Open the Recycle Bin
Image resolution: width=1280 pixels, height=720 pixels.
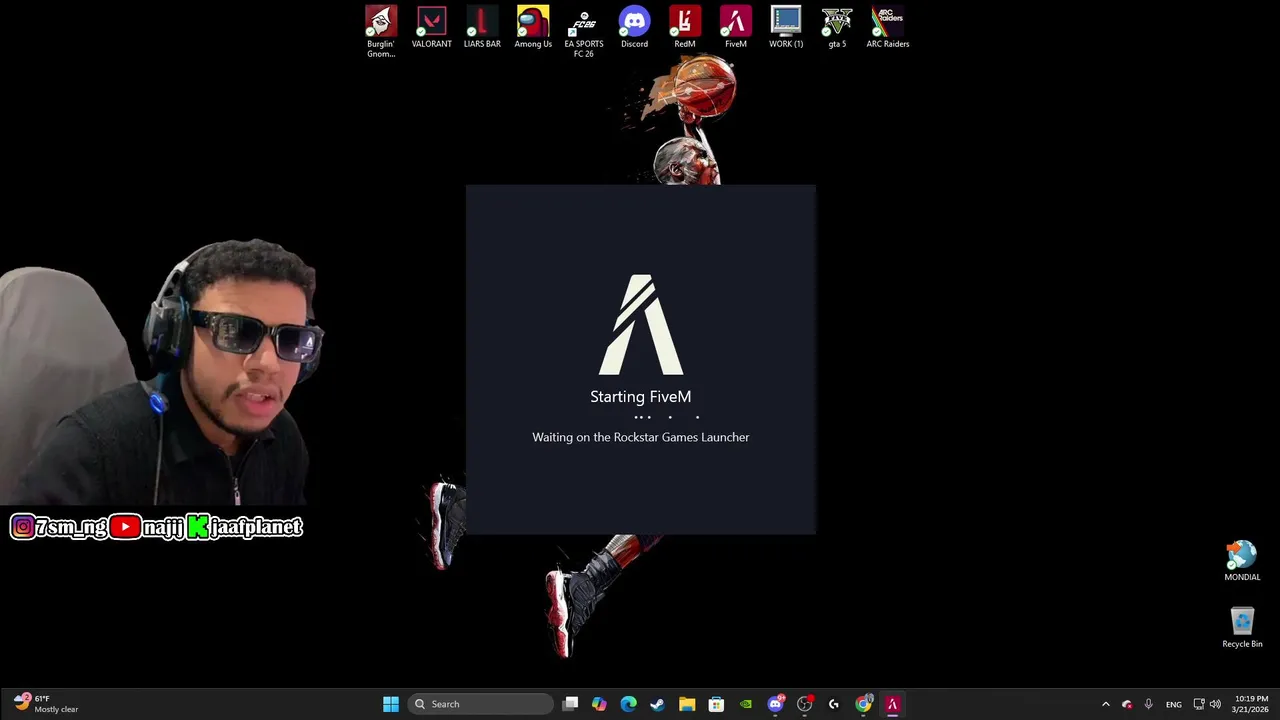(1242, 628)
